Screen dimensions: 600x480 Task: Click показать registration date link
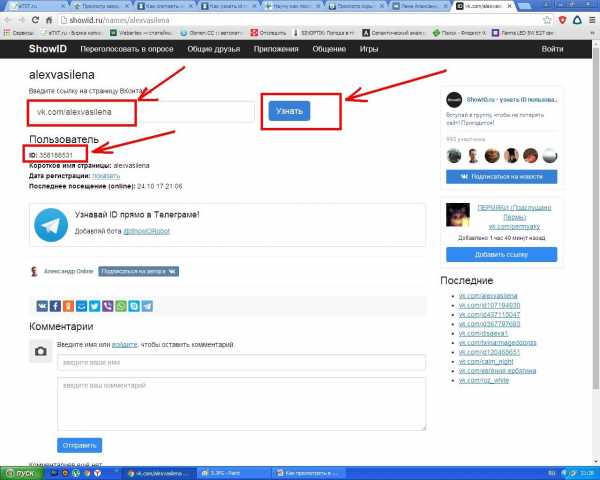click(106, 176)
